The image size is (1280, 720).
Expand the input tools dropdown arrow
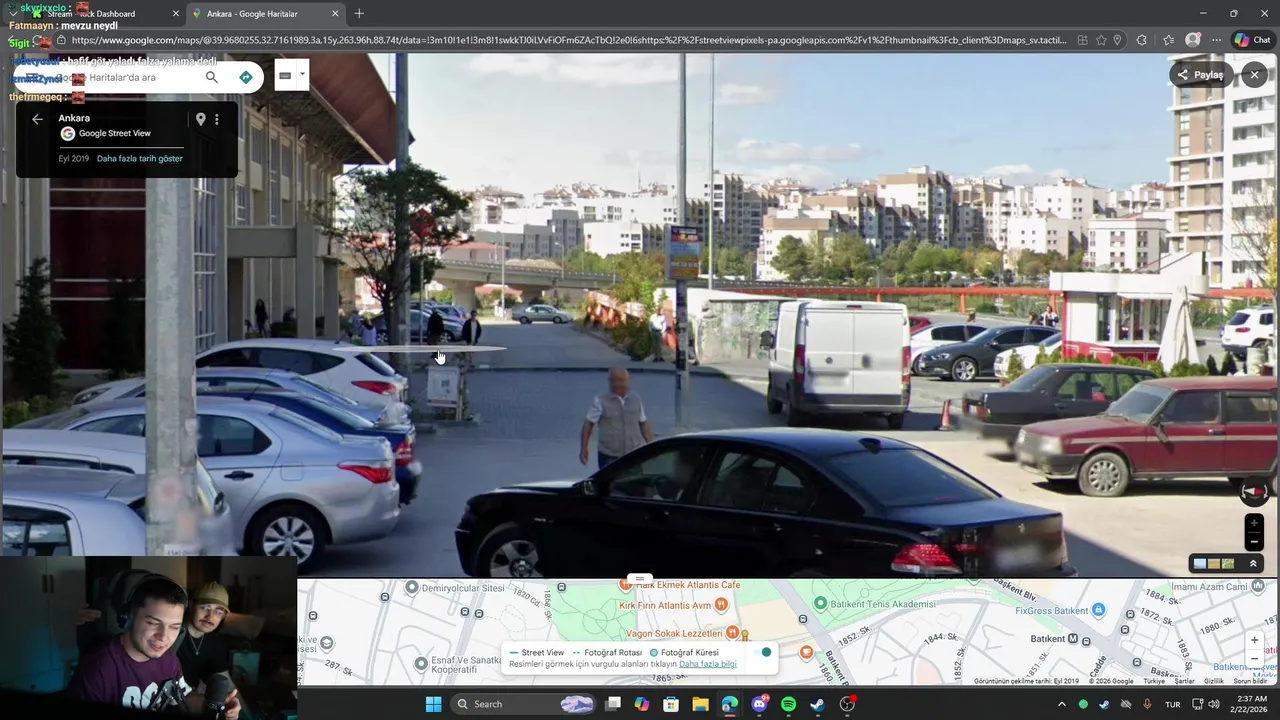(x=302, y=74)
